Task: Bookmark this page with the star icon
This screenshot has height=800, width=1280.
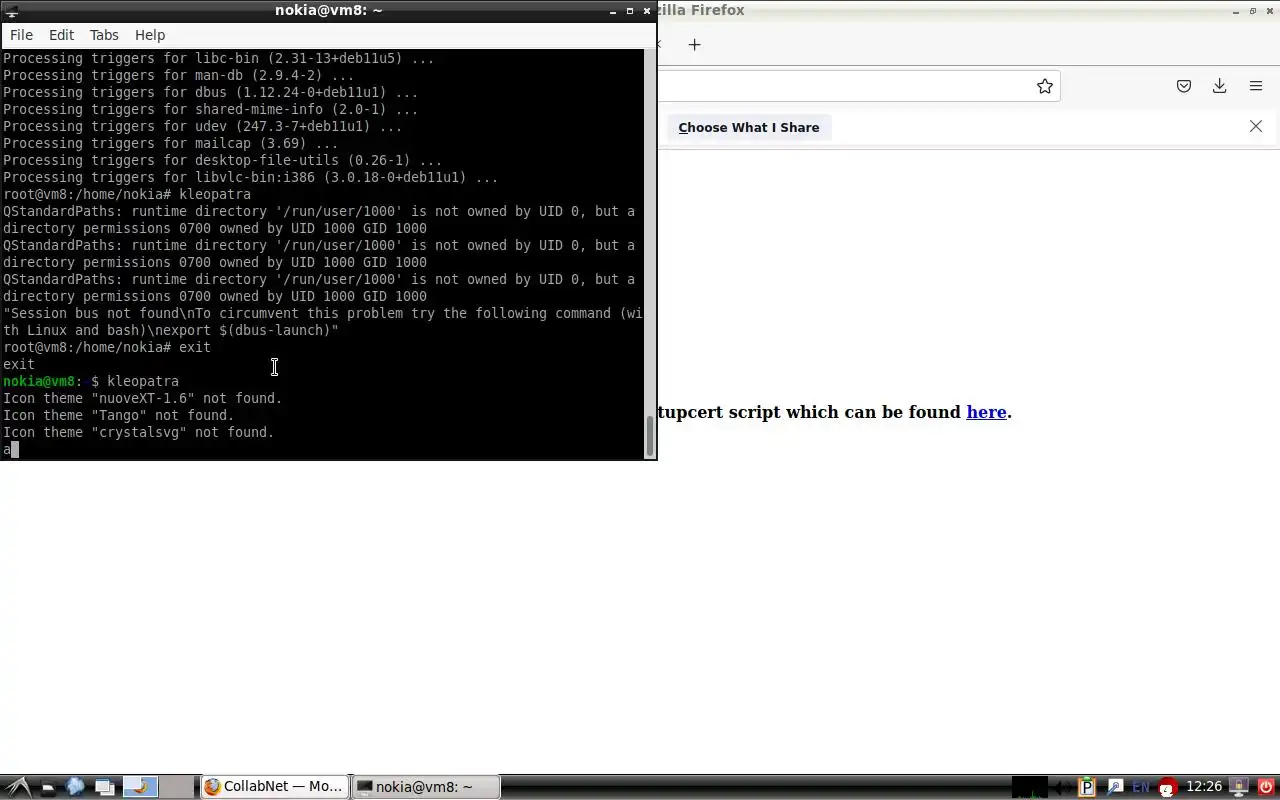Action: (1045, 86)
